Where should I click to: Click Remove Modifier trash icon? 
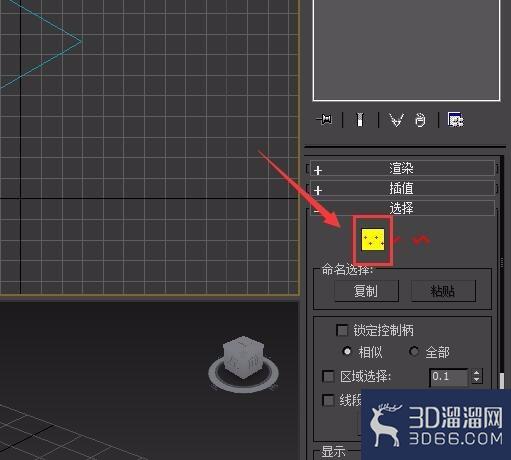(x=420, y=120)
